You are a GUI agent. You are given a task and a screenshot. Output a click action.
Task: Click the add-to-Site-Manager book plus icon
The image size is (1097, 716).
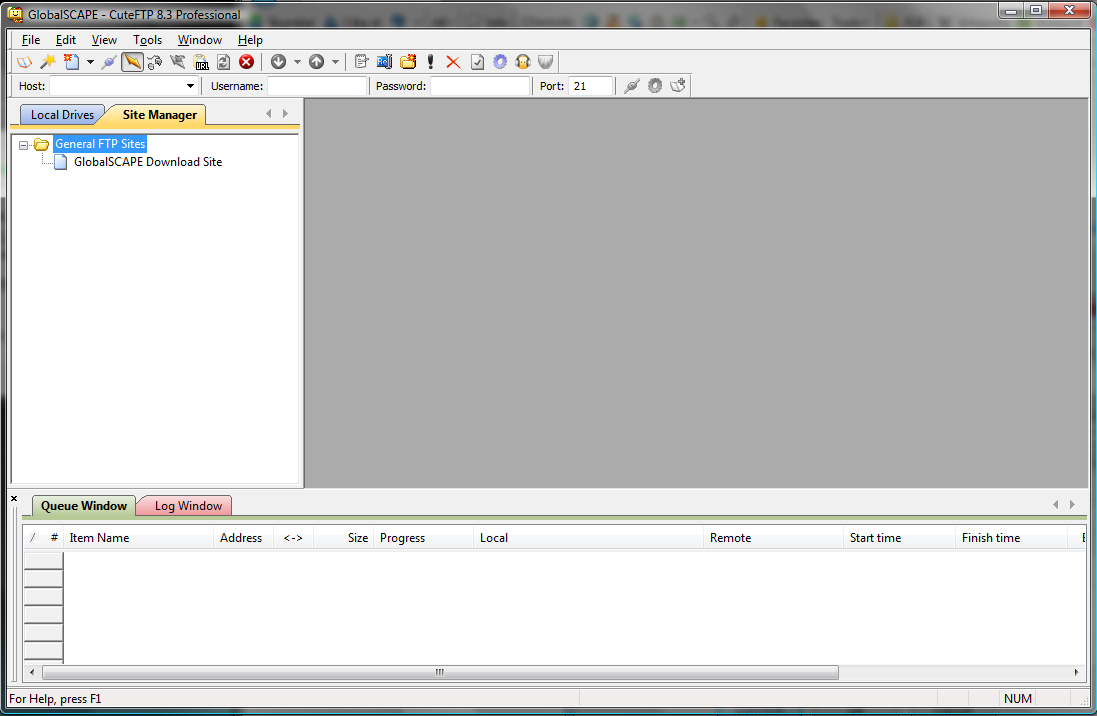point(678,86)
